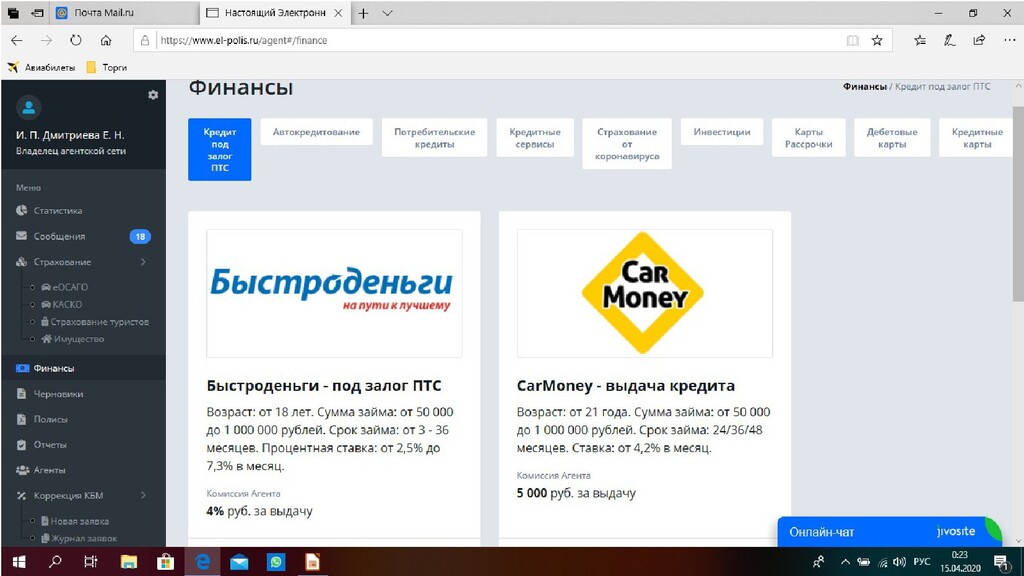Open the tab preview dropdown chevron
This screenshot has height=576, width=1024.
pyautogui.click(x=387, y=13)
